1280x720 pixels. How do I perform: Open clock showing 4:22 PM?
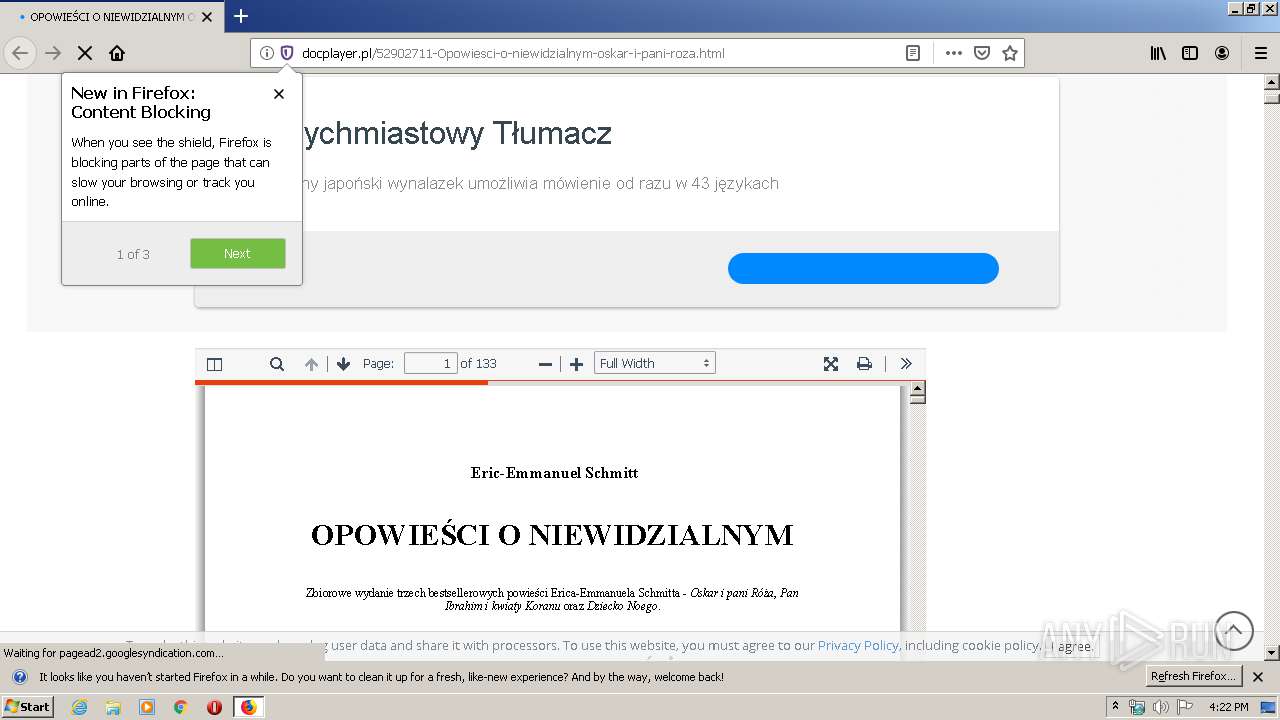[x=1228, y=707]
